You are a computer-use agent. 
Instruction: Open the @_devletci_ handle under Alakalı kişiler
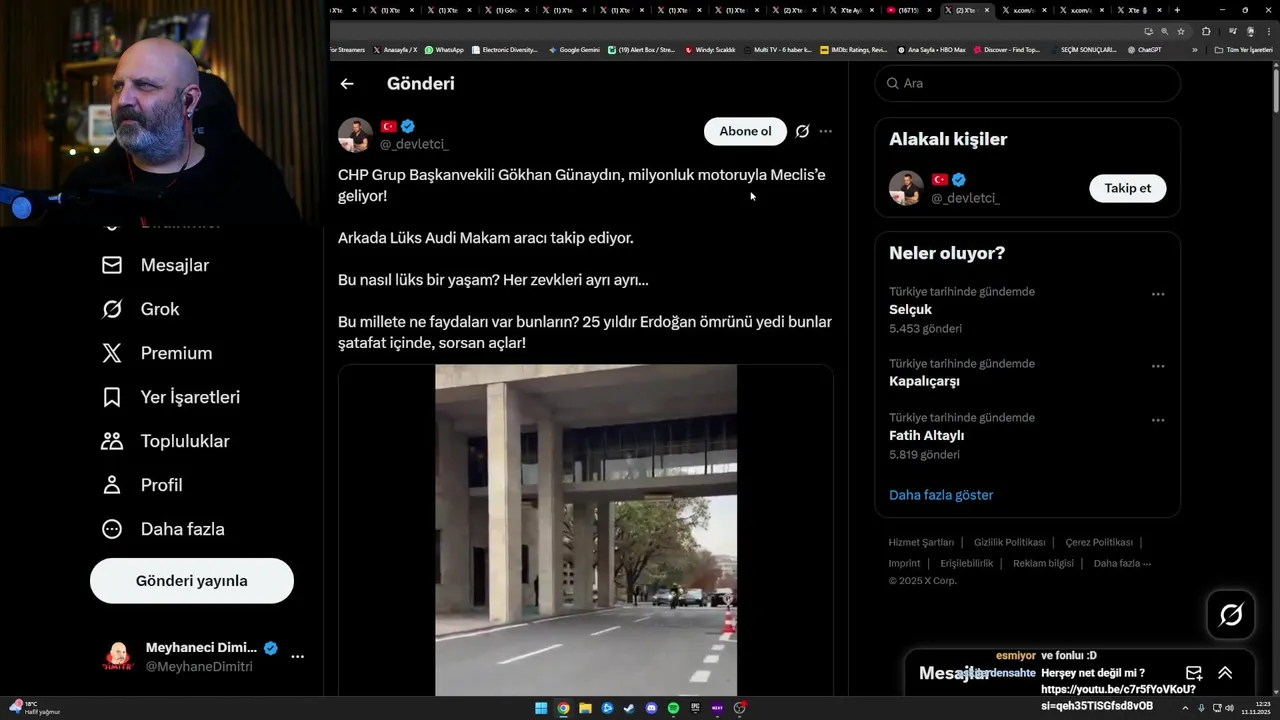[965, 198]
